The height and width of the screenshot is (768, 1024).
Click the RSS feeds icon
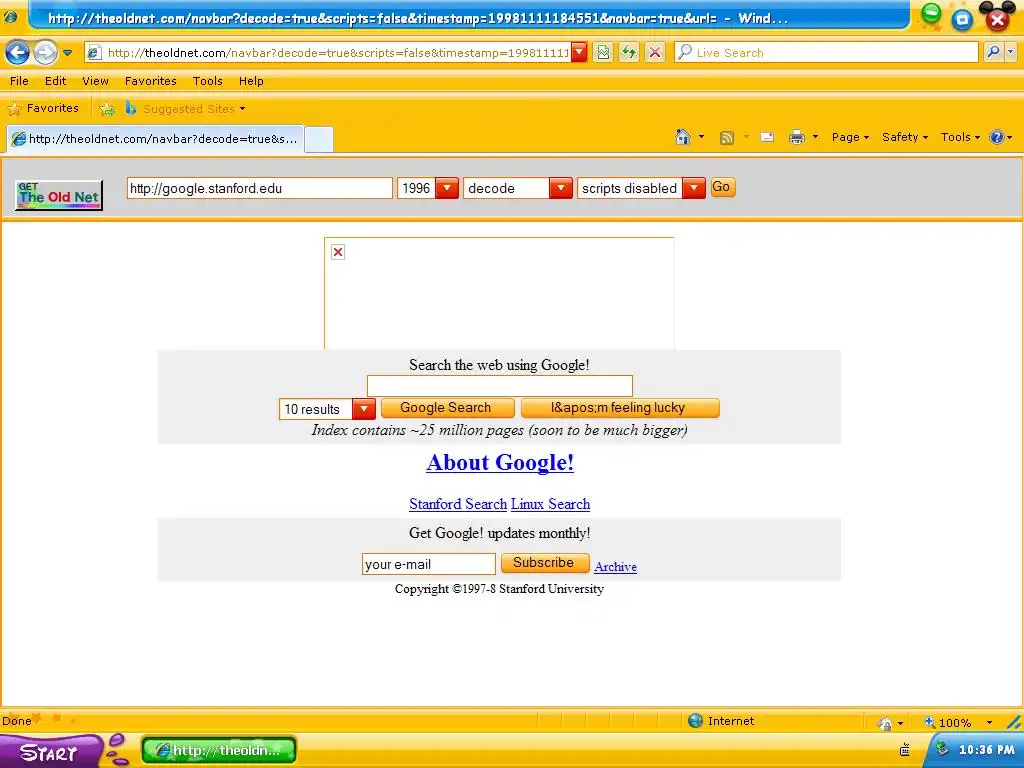[726, 137]
